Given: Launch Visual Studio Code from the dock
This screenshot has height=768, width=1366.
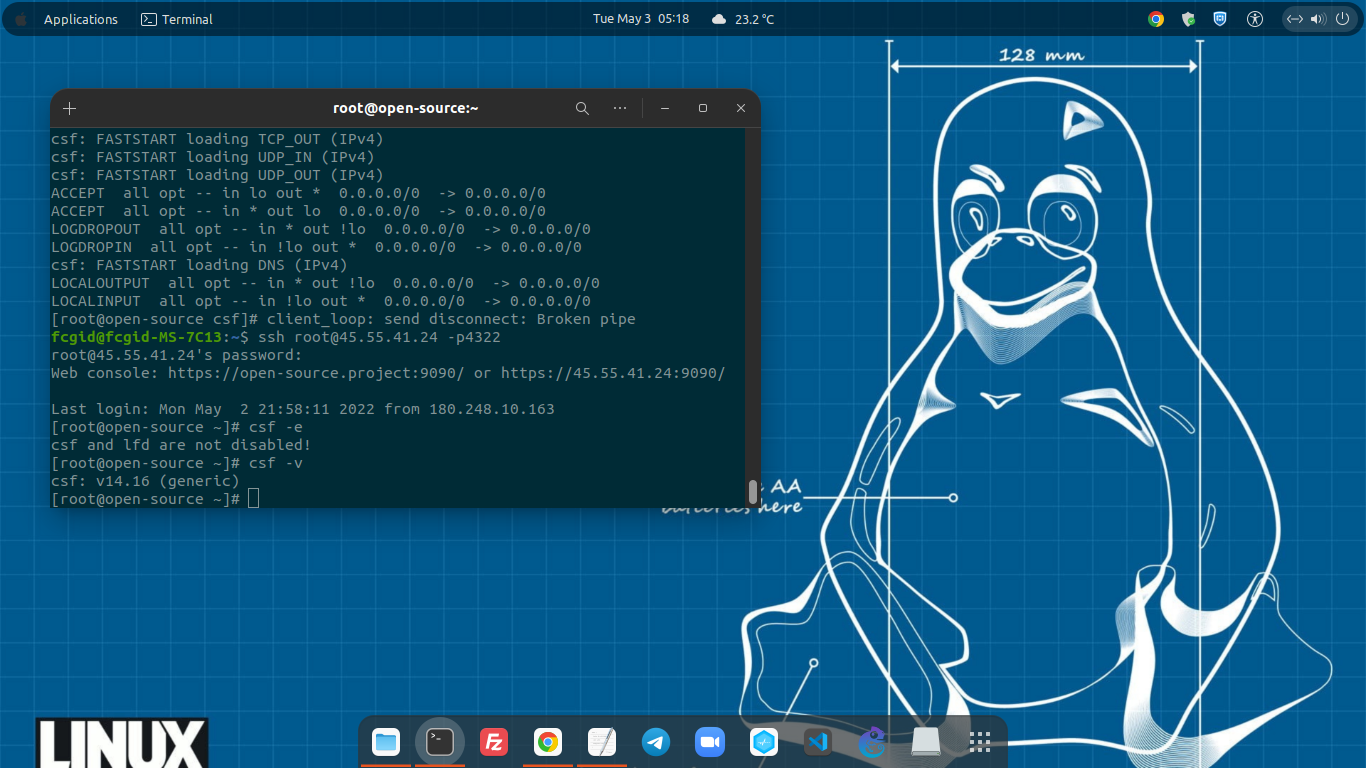Looking at the screenshot, I should pos(818,742).
